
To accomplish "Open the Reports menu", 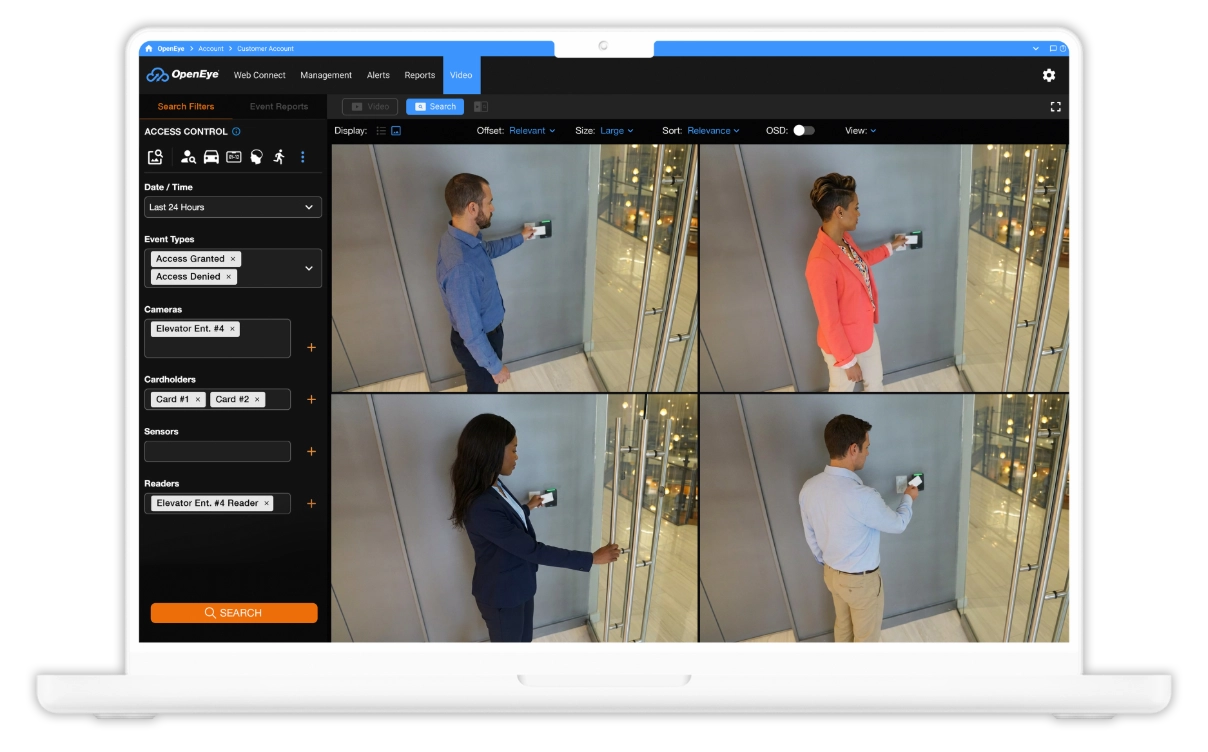I will pyautogui.click(x=420, y=75).
